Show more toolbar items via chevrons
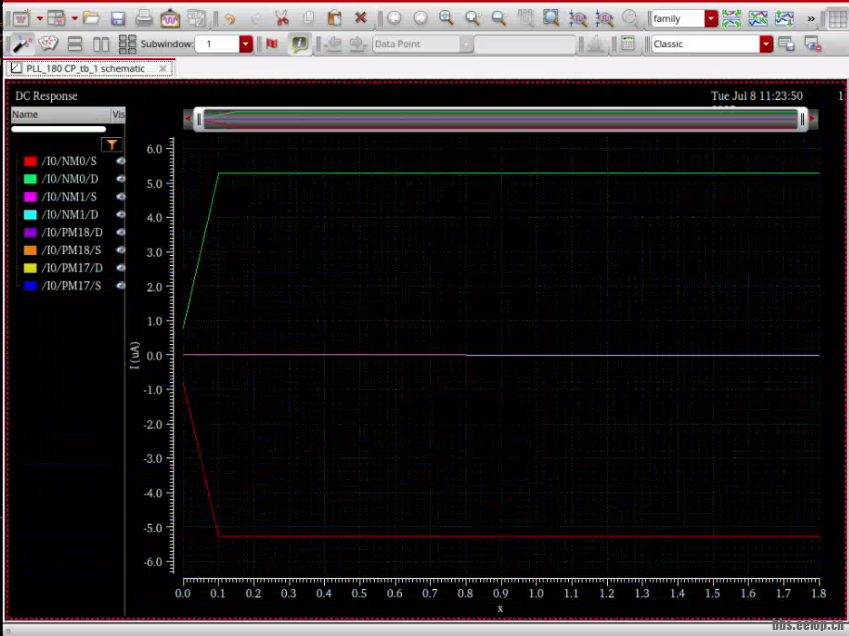Viewport: 849px width, 636px height. [811, 19]
